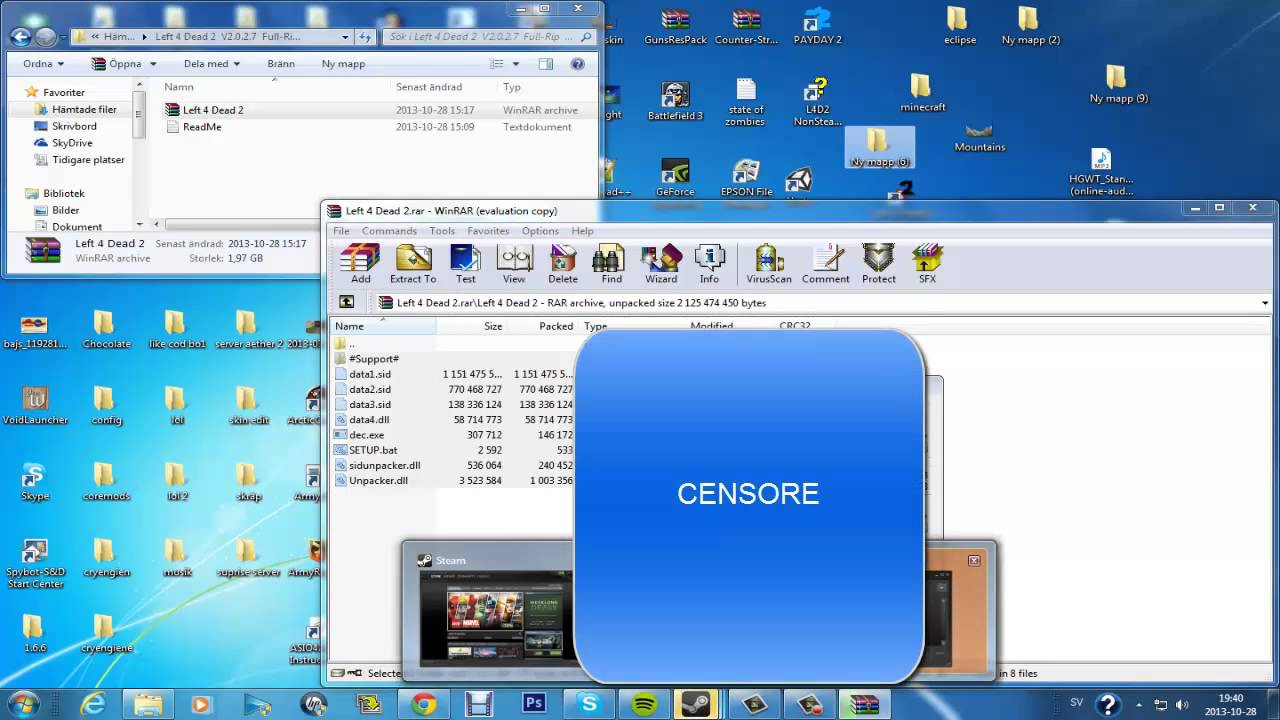Select the minecraft folder on desktop
1280x720 pixels.
click(x=922, y=93)
